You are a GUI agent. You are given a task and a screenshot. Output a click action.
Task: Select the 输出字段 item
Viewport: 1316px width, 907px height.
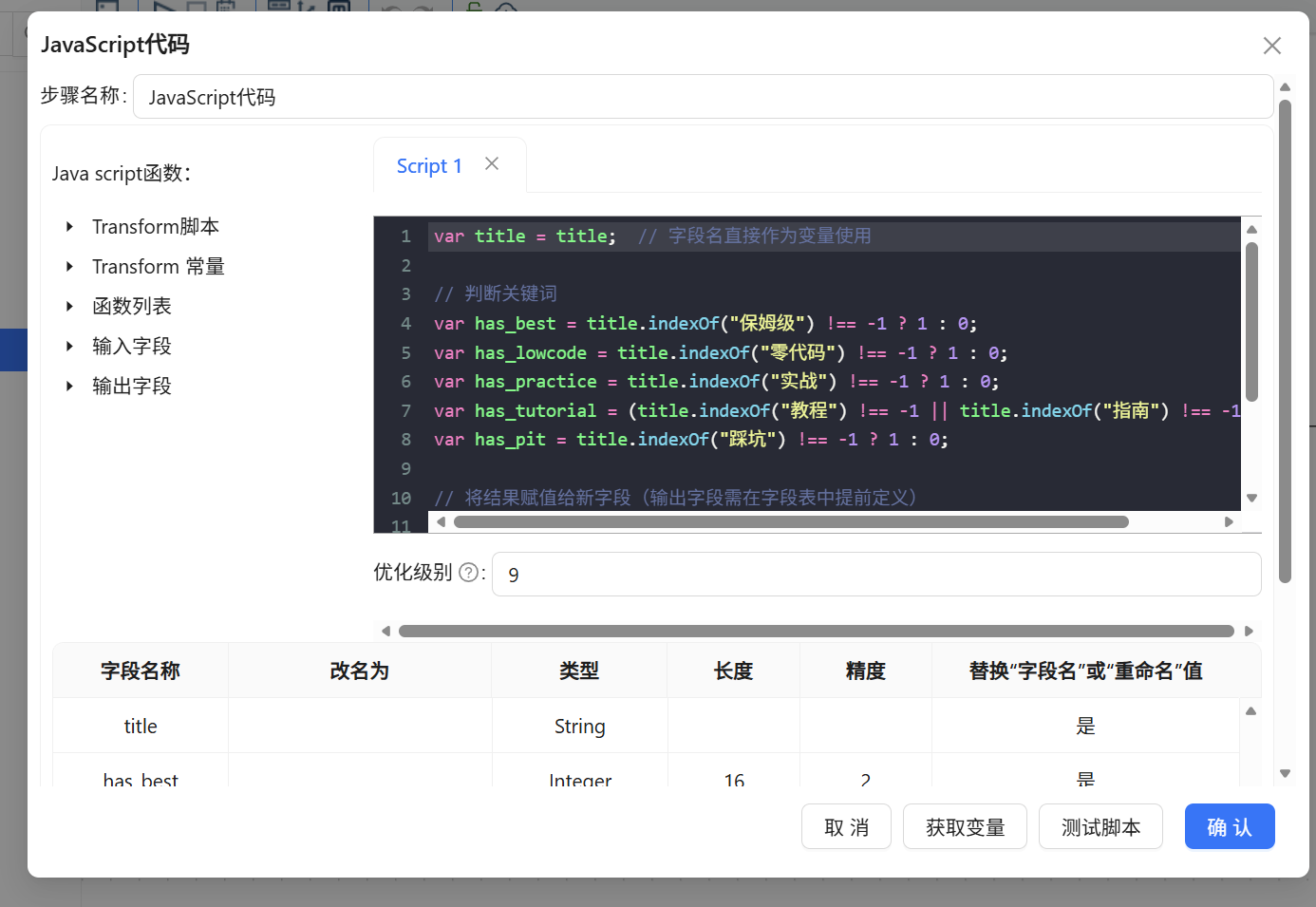tap(132, 387)
